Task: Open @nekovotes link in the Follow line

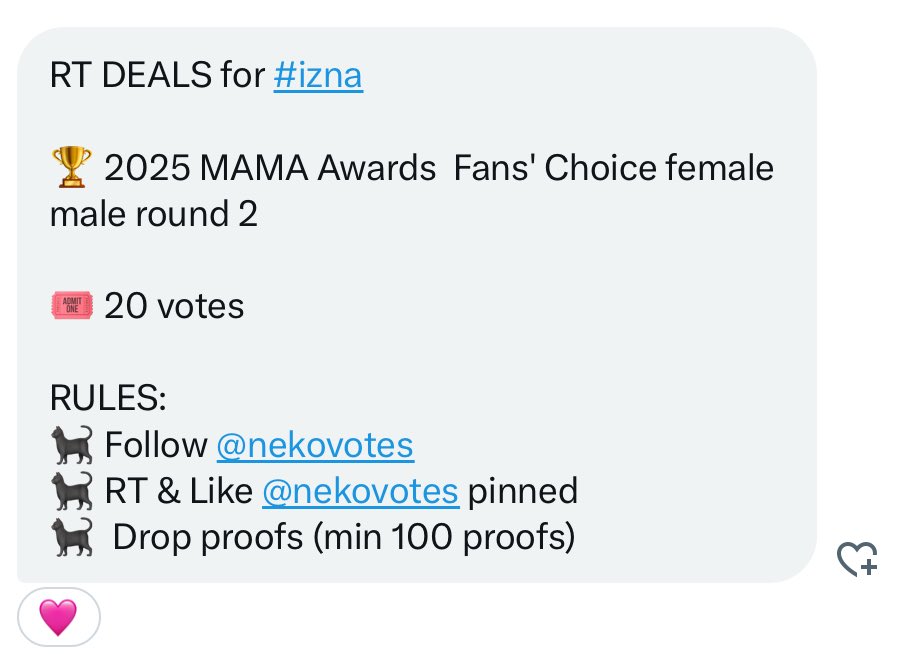Action: [x=314, y=445]
